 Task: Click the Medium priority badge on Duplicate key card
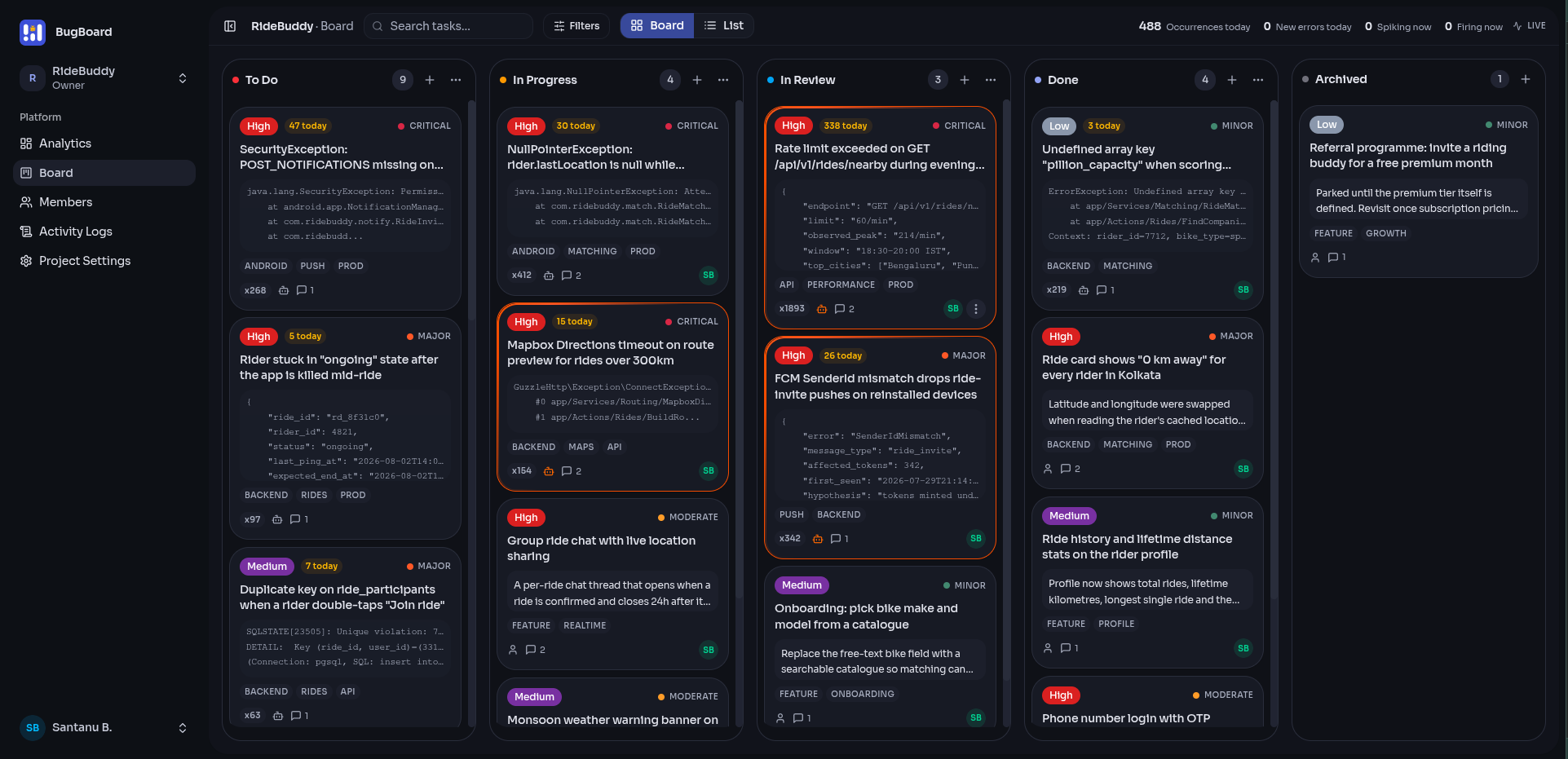(x=267, y=567)
